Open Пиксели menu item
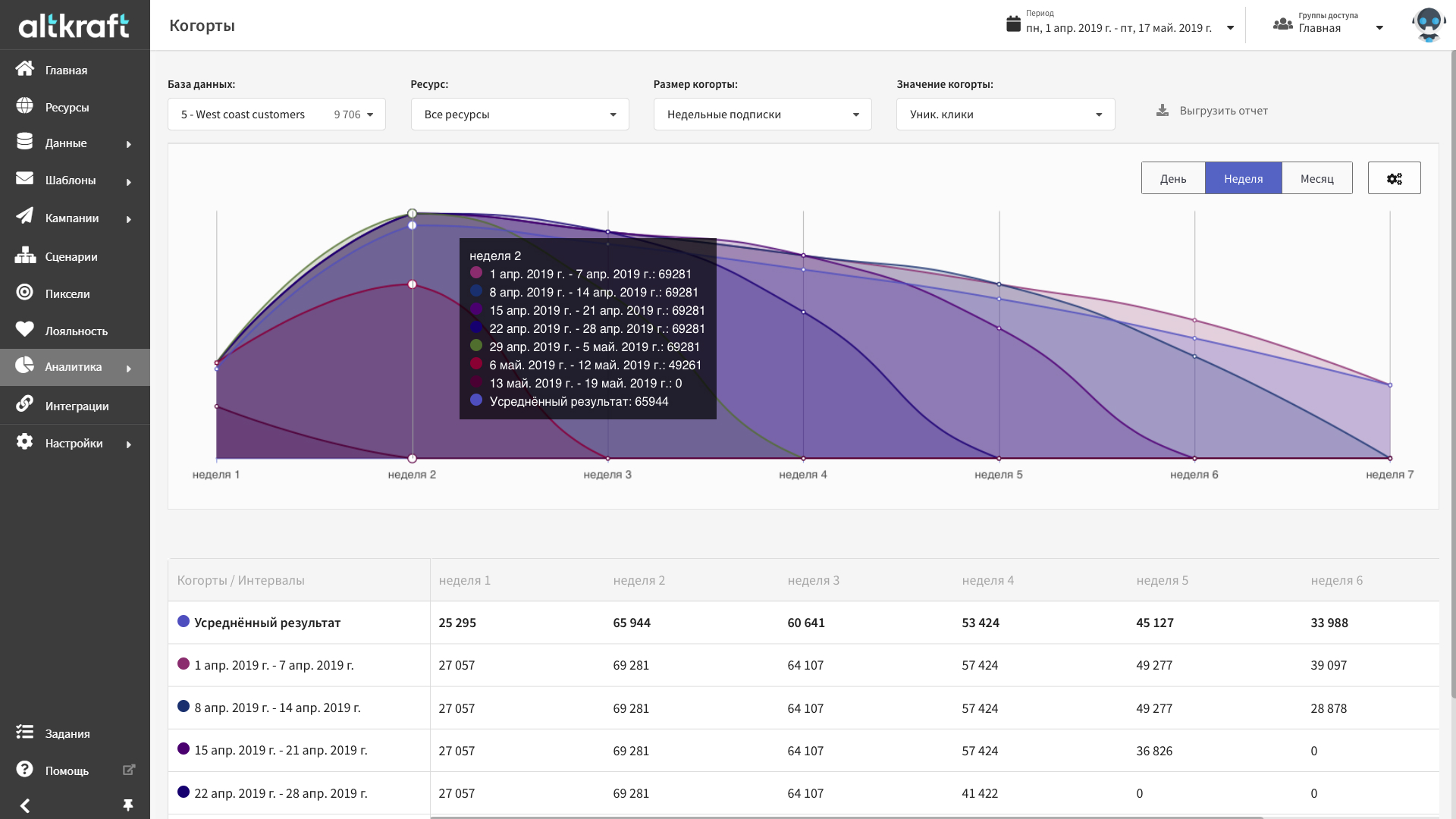 (x=67, y=294)
